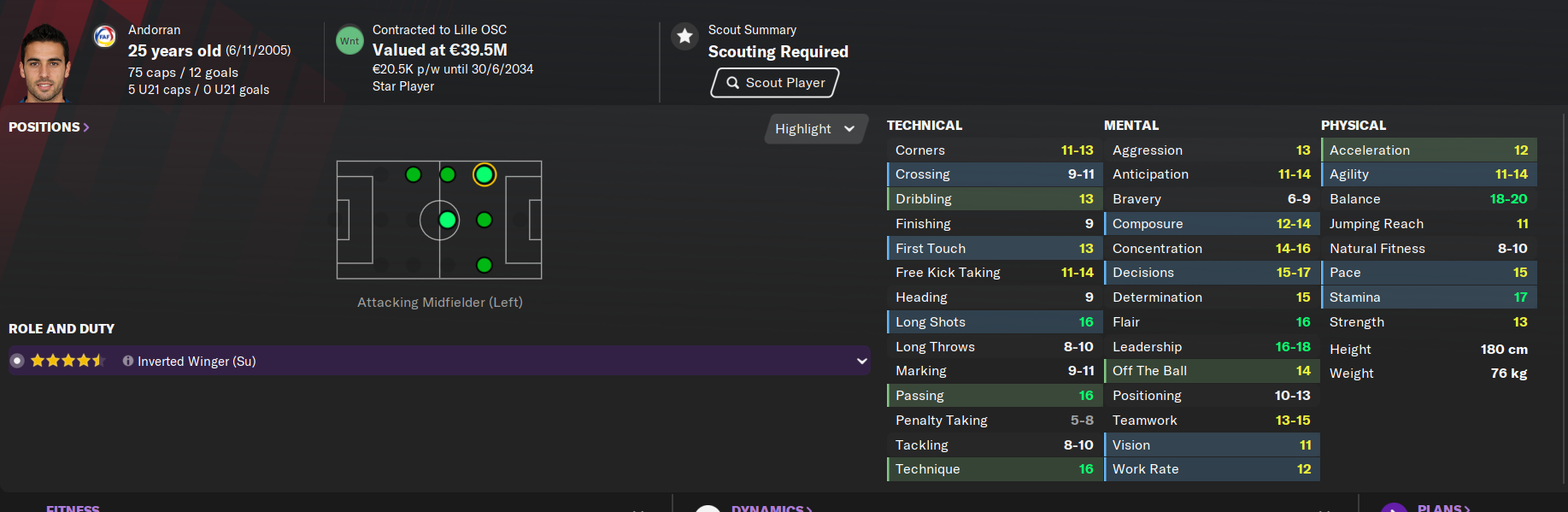Expand the Inverted Winger role chevron
The image size is (1568, 512).
coord(861,361)
